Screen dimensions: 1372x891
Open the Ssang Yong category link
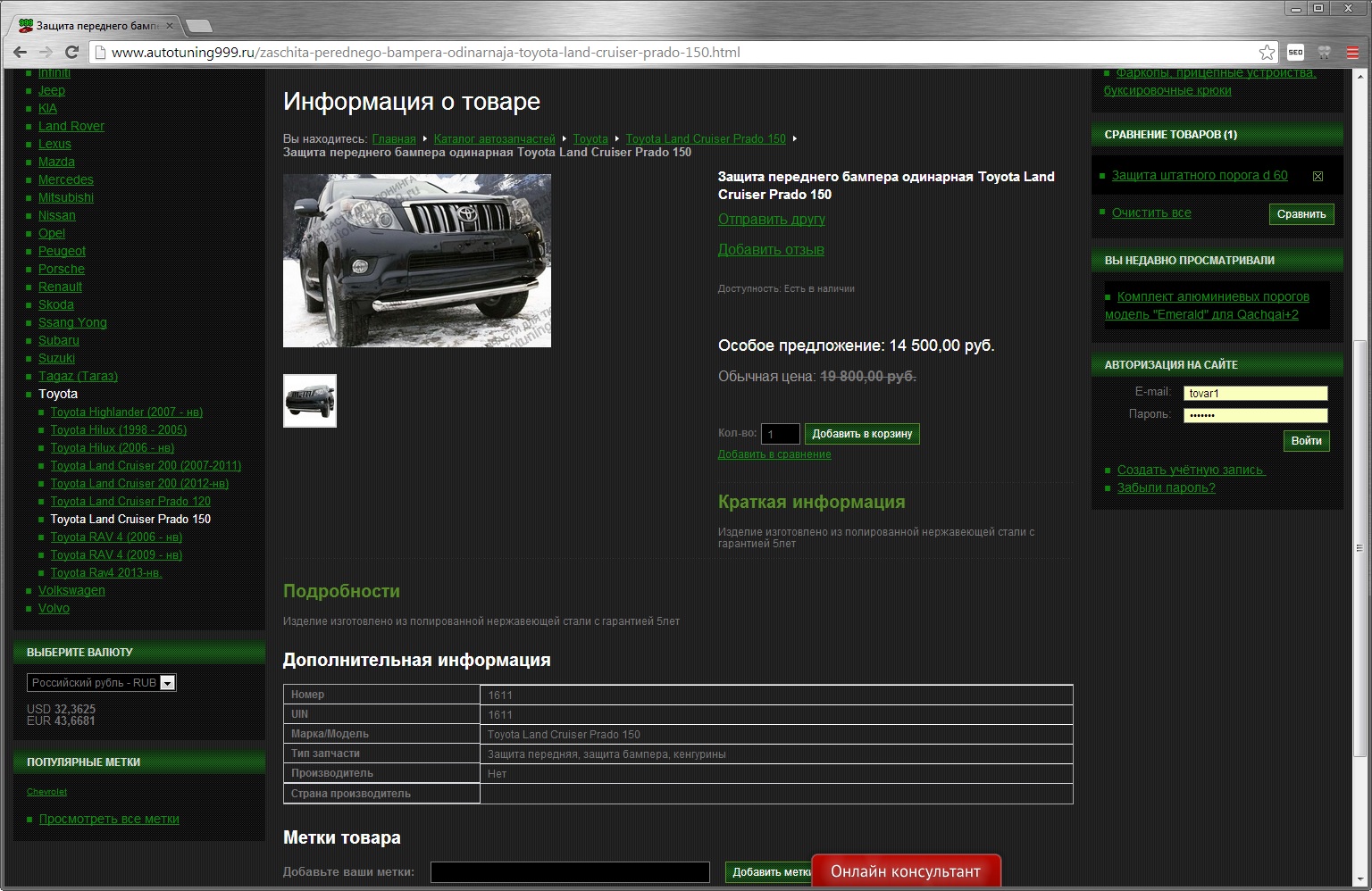pos(72,322)
